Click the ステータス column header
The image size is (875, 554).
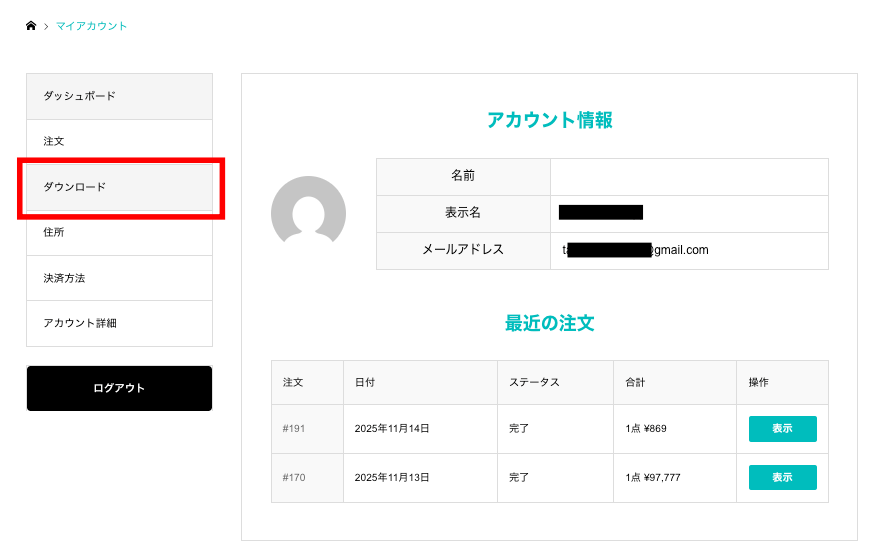click(534, 383)
